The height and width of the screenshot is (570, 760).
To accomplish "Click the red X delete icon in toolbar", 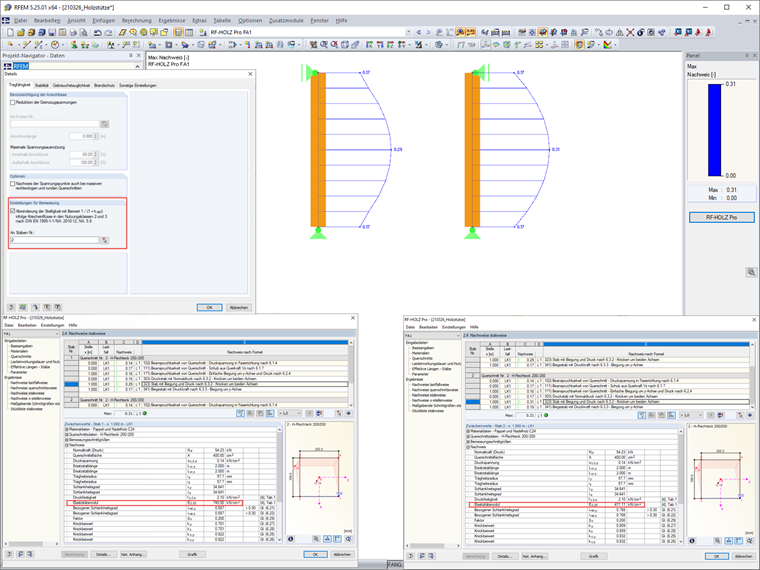I will pyautogui.click(x=630, y=32).
